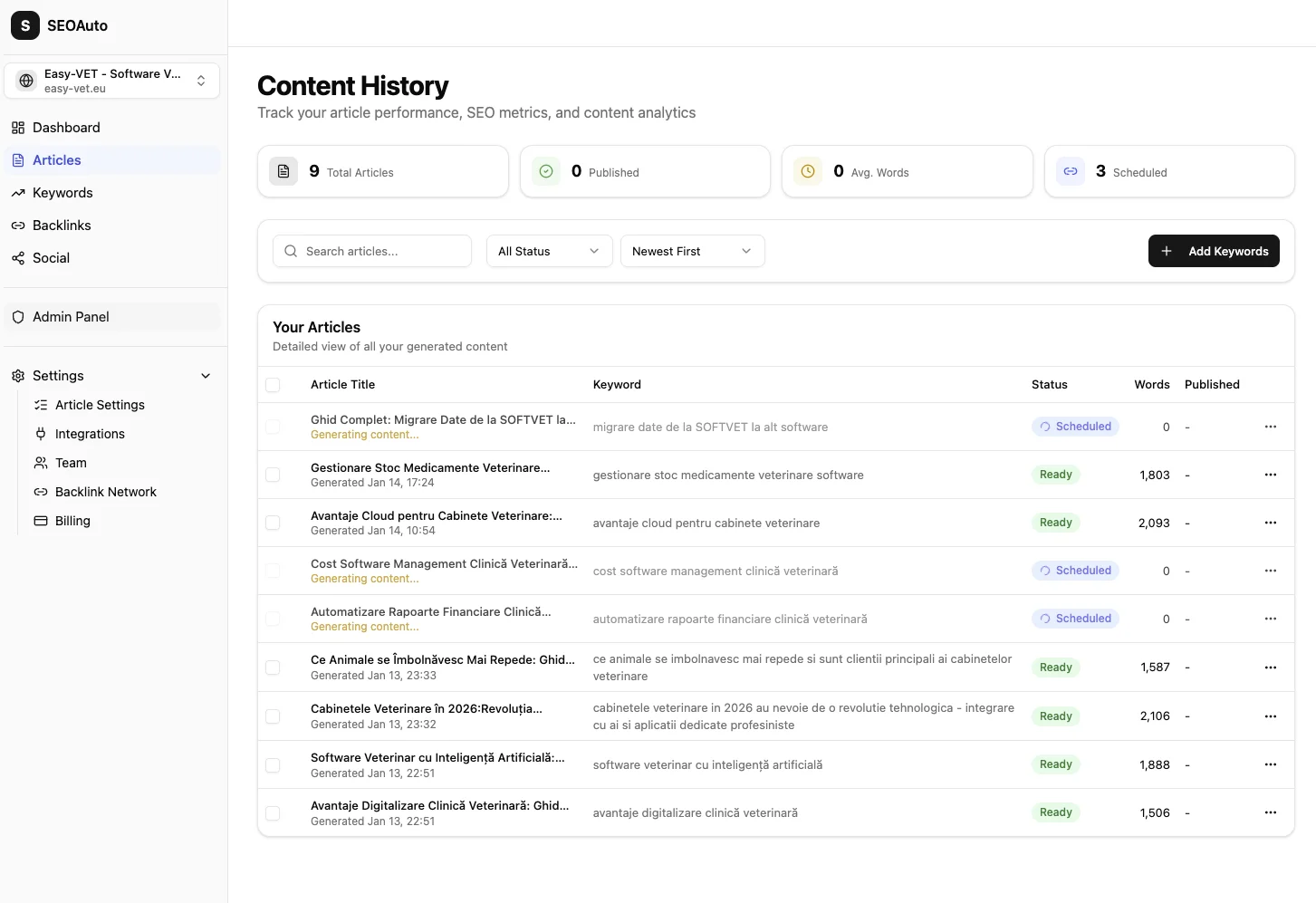Open Billing settings
Screen dimensions: 1316x903
[72, 521]
